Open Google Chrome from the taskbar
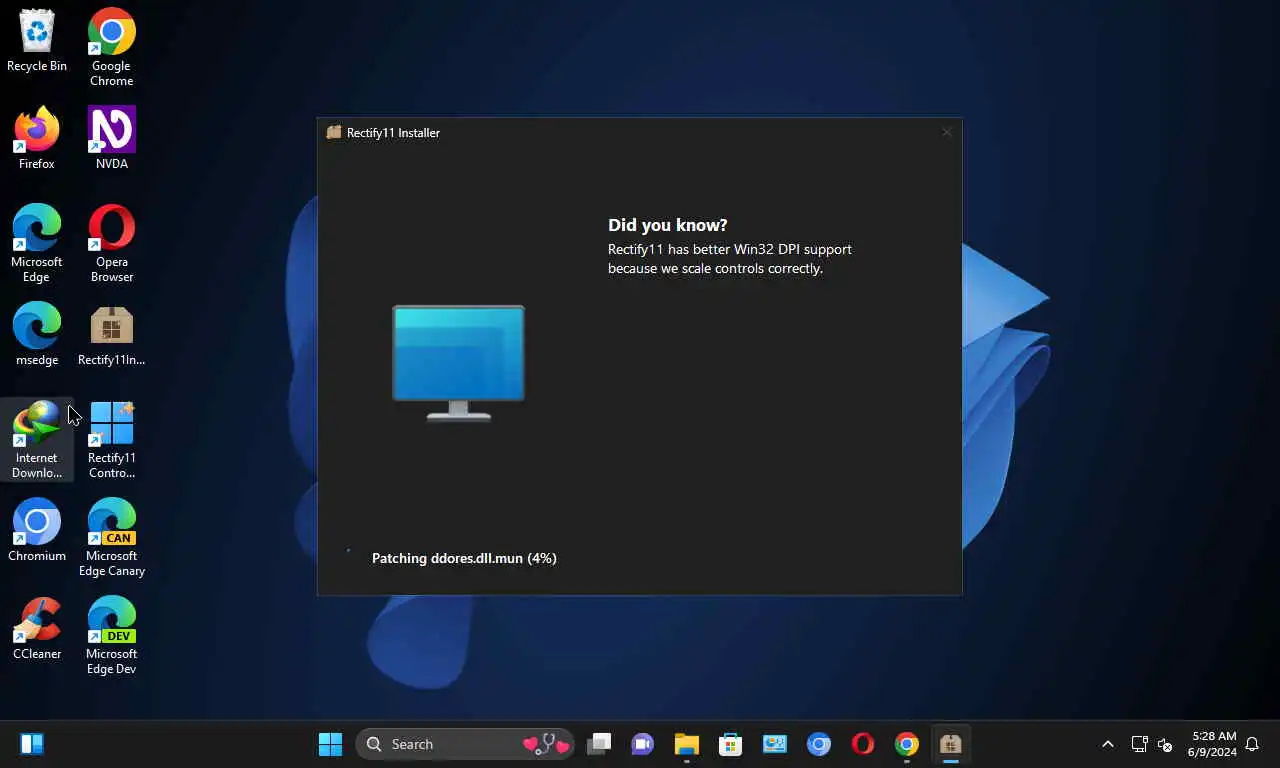This screenshot has height=768, width=1280. pyautogui.click(x=907, y=744)
